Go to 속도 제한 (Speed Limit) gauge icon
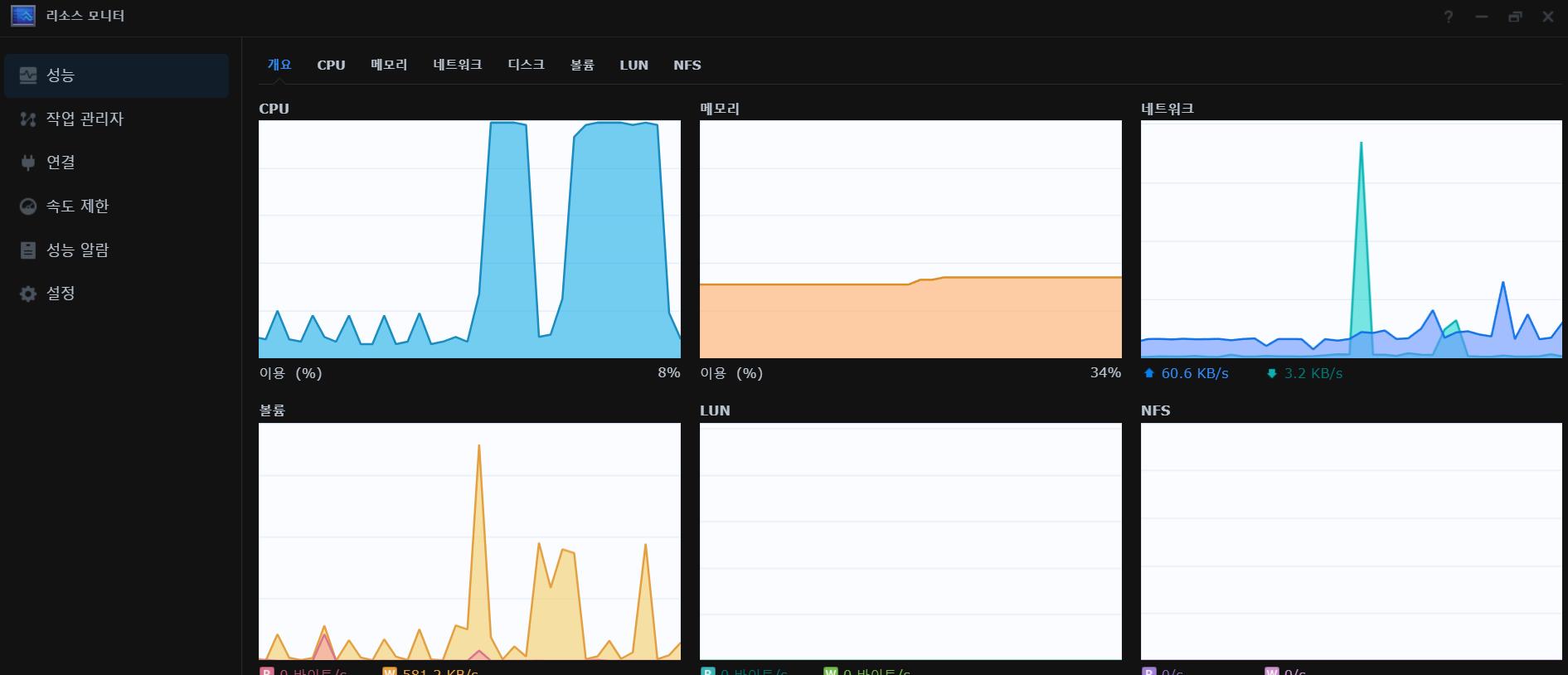 coord(28,206)
